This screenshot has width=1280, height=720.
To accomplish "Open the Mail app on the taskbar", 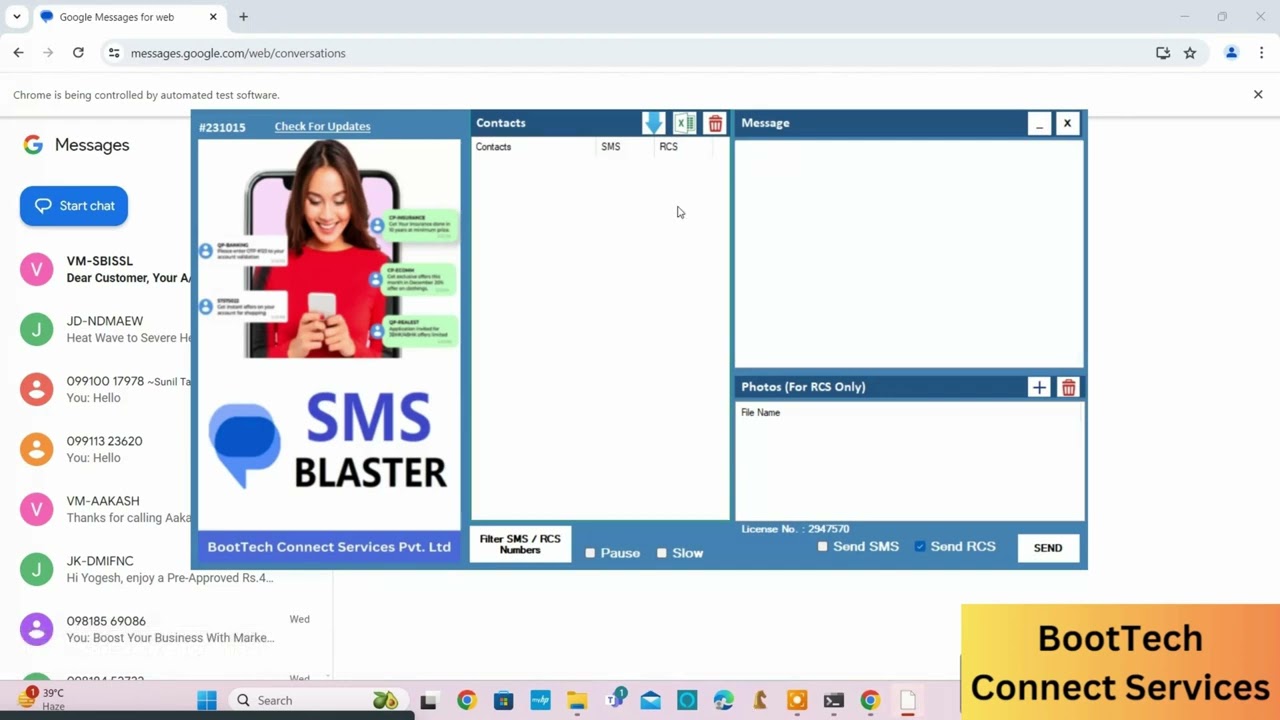I will [x=650, y=700].
